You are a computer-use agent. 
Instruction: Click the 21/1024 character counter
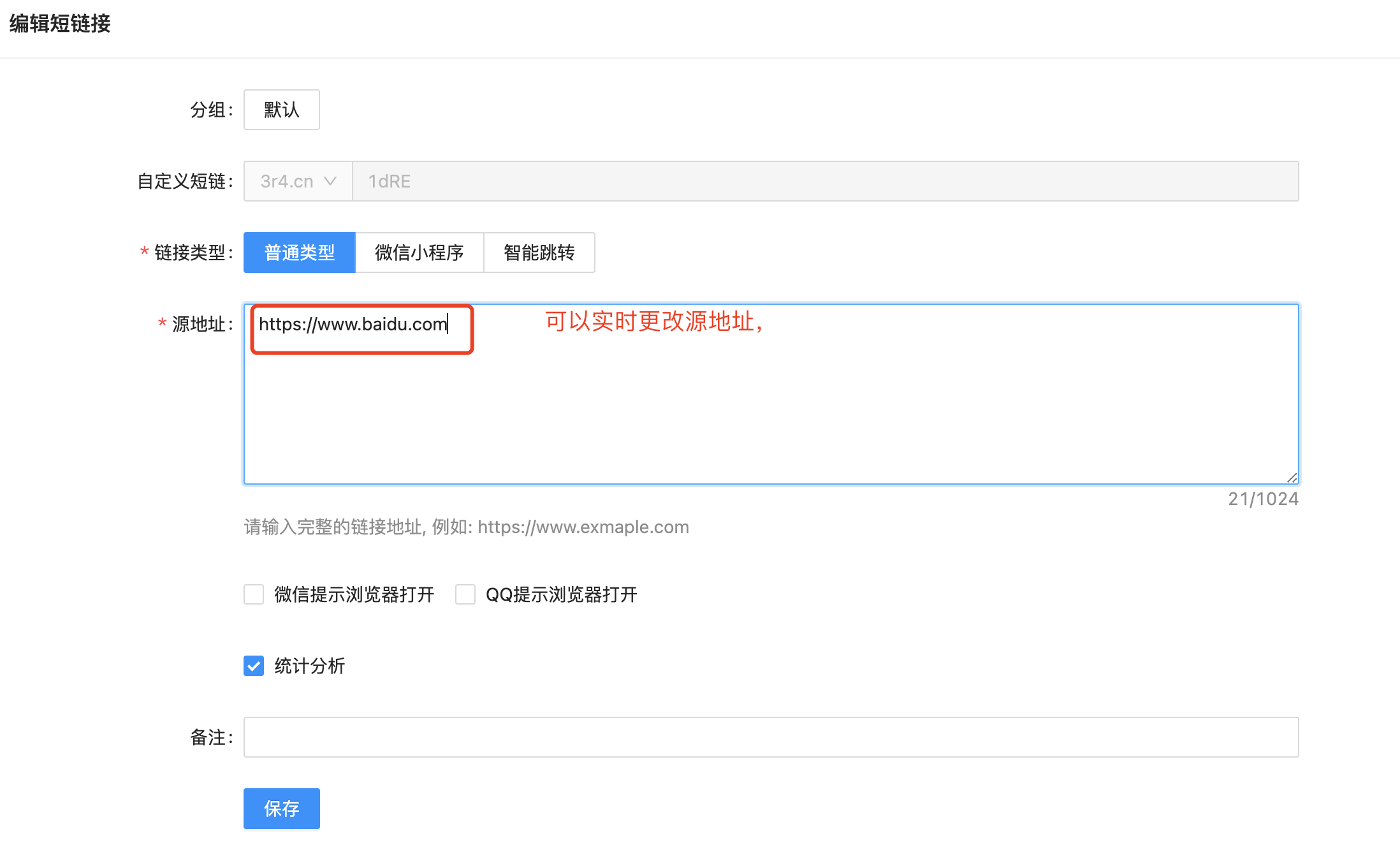[1263, 499]
